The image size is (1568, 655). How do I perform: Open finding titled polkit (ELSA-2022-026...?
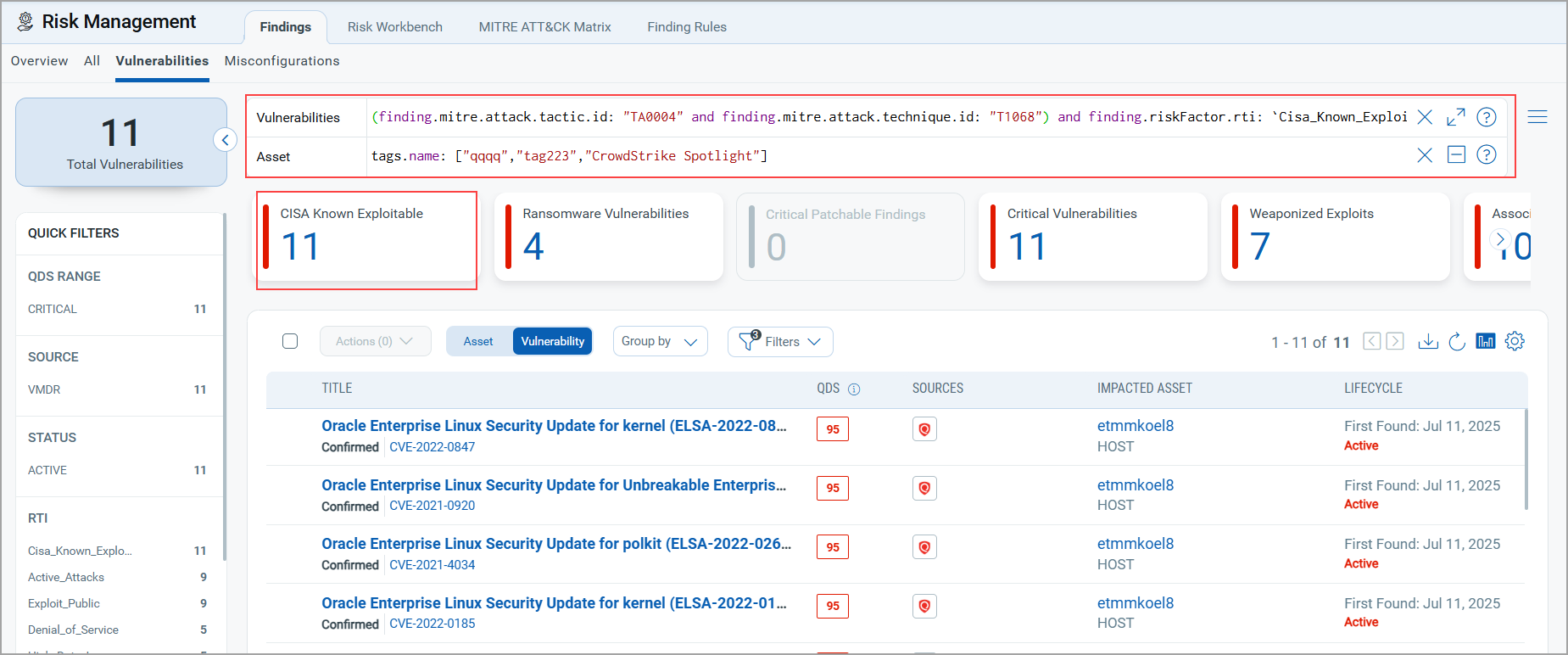point(556,544)
